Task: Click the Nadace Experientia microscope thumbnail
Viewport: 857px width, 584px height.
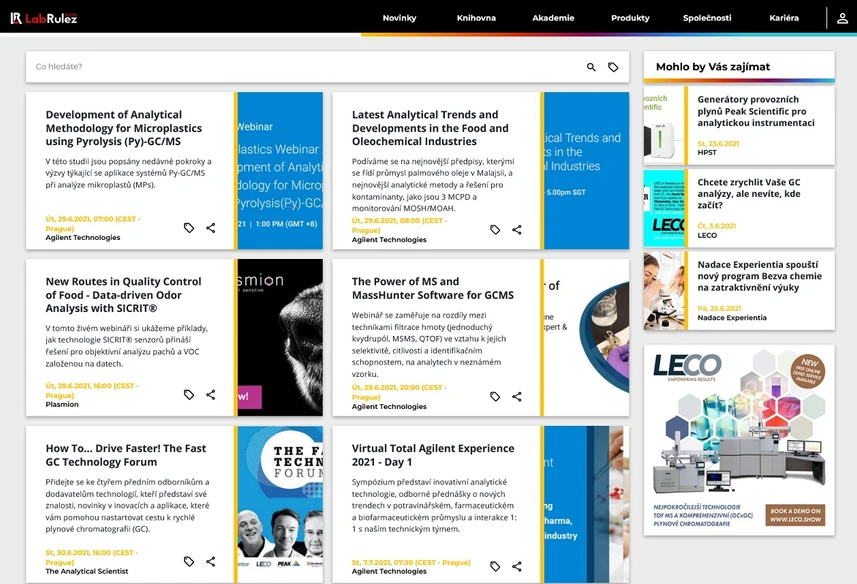Action: pyautogui.click(x=664, y=291)
